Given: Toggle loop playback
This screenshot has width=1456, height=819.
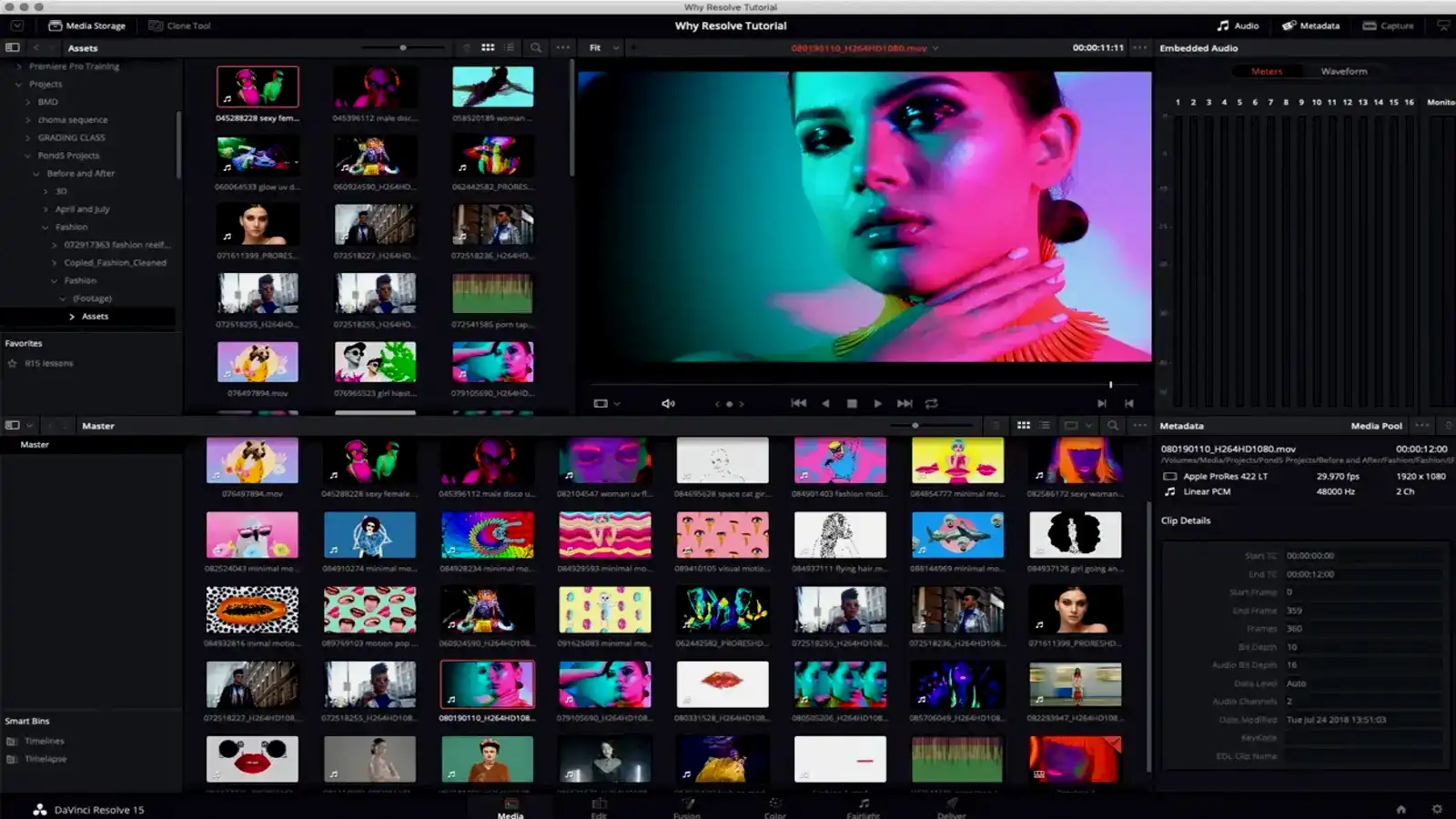Looking at the screenshot, I should point(931,403).
